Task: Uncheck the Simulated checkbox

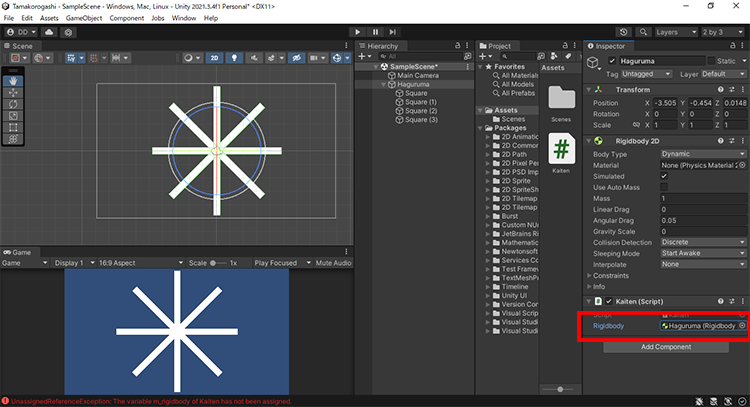Action: pyautogui.click(x=664, y=176)
